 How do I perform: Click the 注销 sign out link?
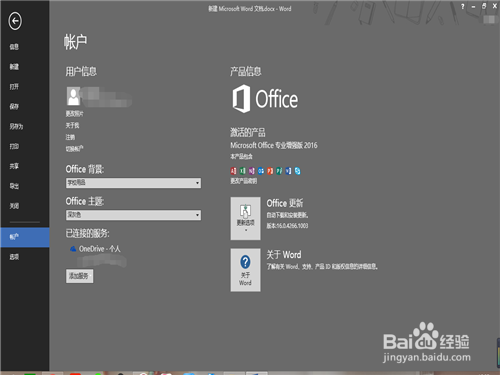tap(70, 137)
